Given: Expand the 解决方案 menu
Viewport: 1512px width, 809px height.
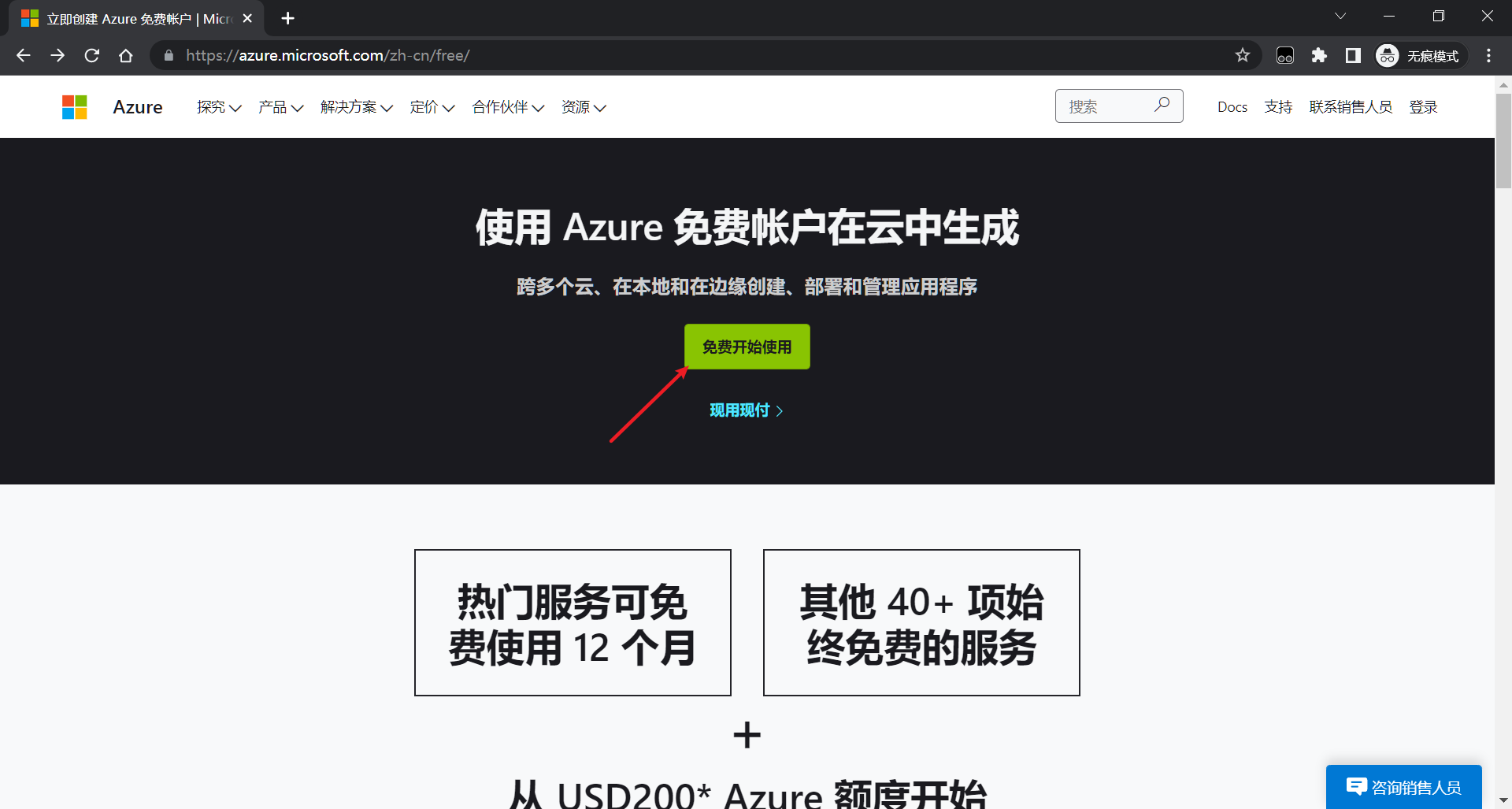Looking at the screenshot, I should point(357,107).
